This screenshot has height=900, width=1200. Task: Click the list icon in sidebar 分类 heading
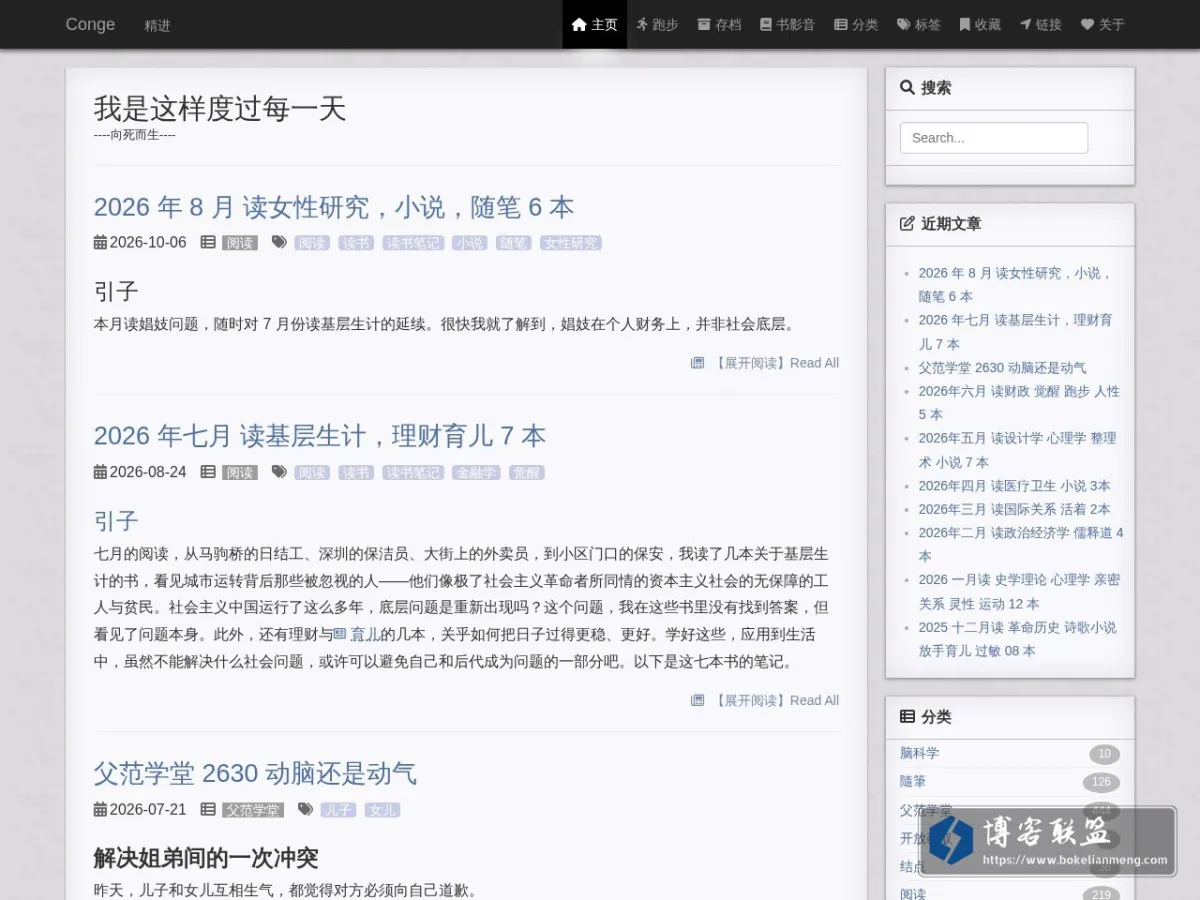click(x=907, y=716)
